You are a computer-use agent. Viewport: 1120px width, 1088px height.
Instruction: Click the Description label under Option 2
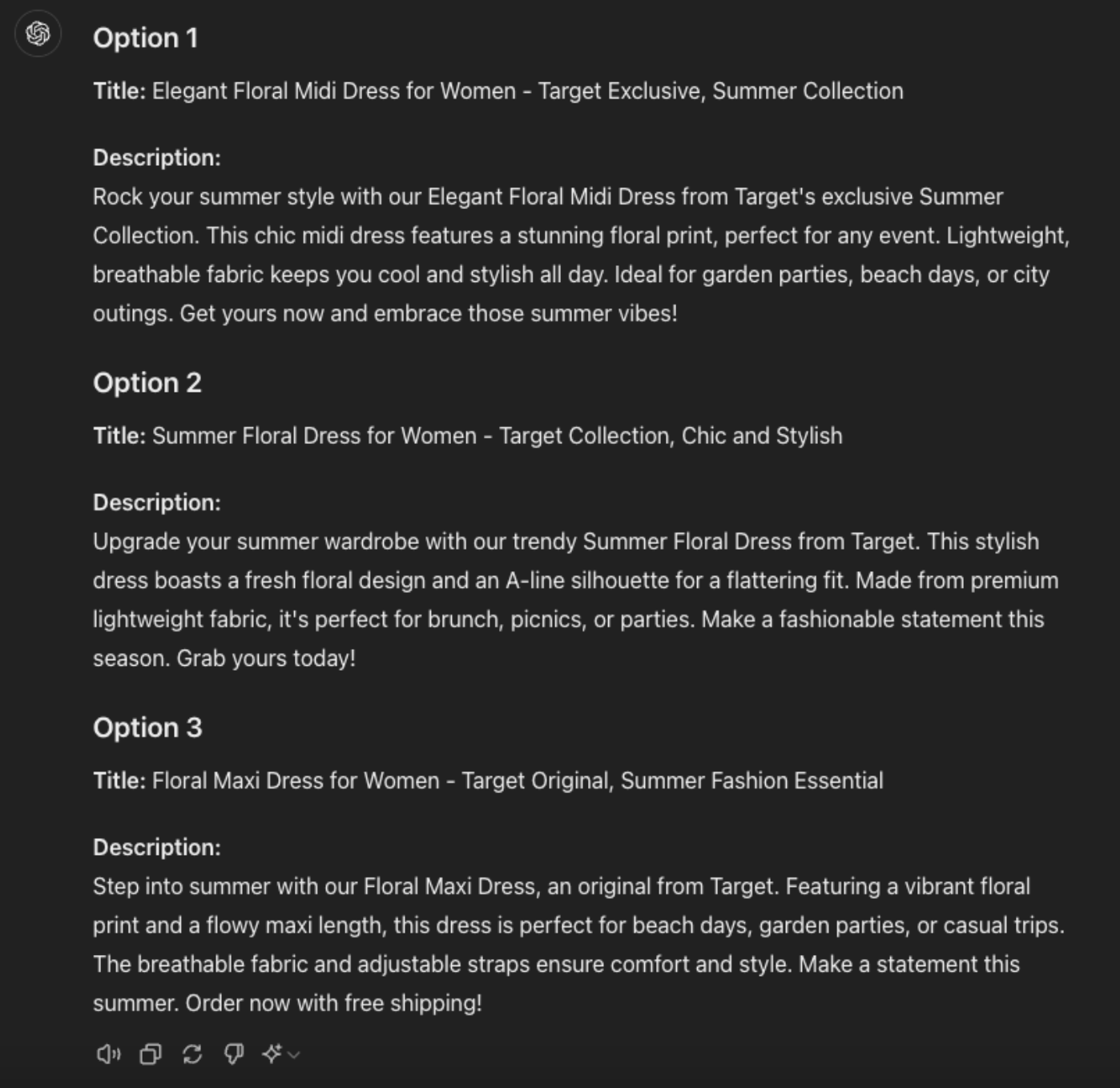[x=157, y=502]
